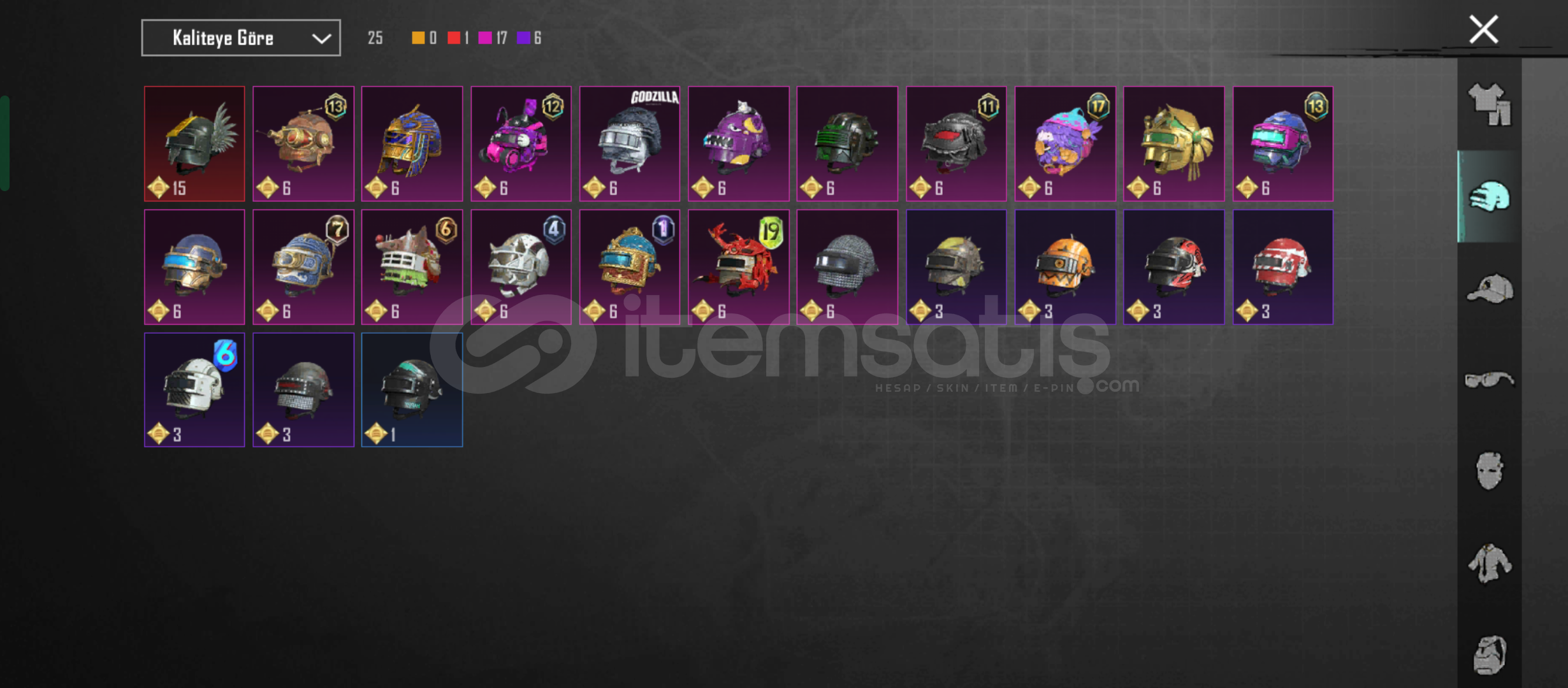This screenshot has height=688, width=1568.
Task: Open the cap hat category
Action: (x=1490, y=289)
